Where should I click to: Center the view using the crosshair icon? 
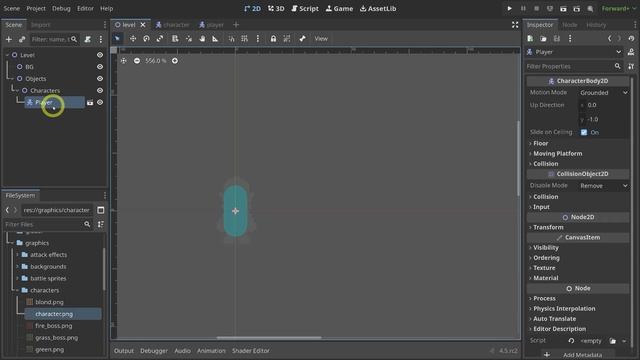tap(124, 61)
